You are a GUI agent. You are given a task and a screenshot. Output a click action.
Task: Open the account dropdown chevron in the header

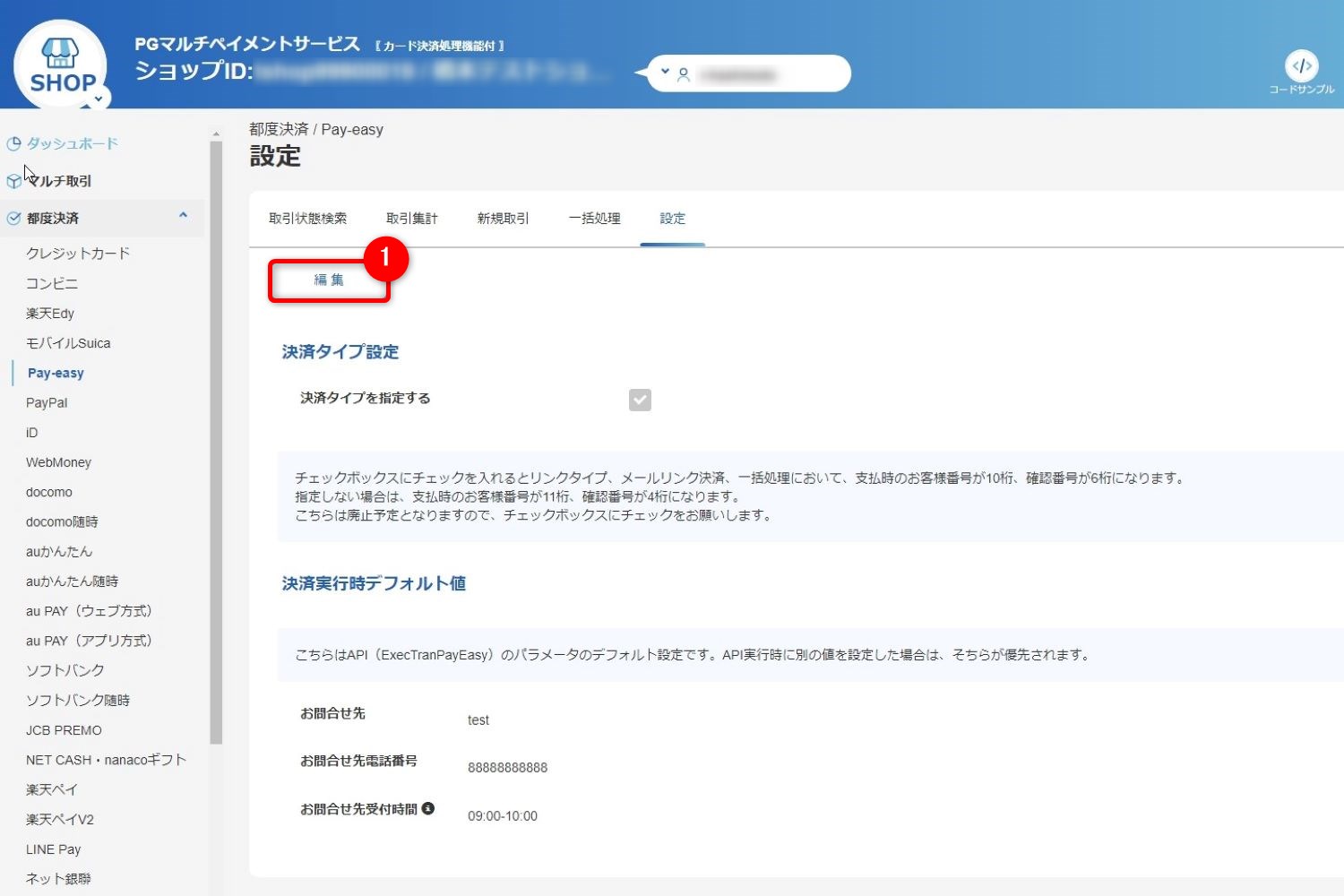click(x=665, y=70)
